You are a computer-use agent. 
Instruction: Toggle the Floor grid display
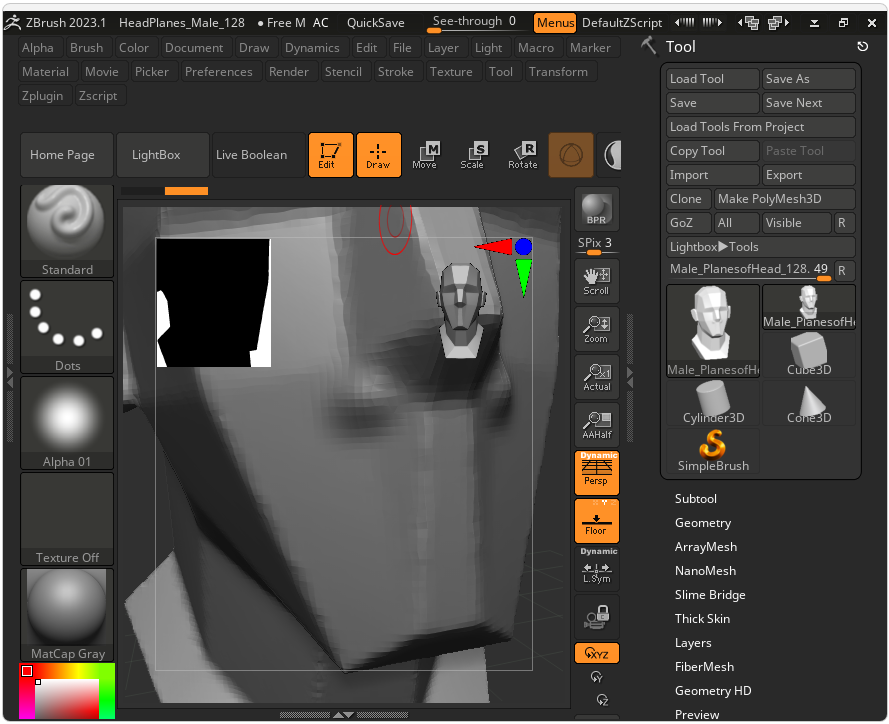[x=596, y=521]
